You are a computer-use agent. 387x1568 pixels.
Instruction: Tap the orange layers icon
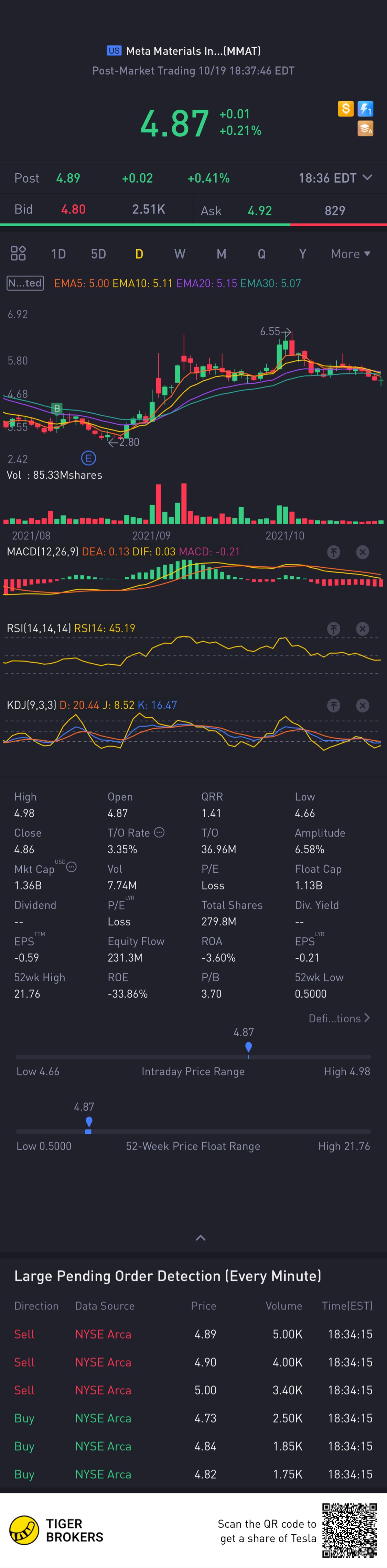point(365,129)
